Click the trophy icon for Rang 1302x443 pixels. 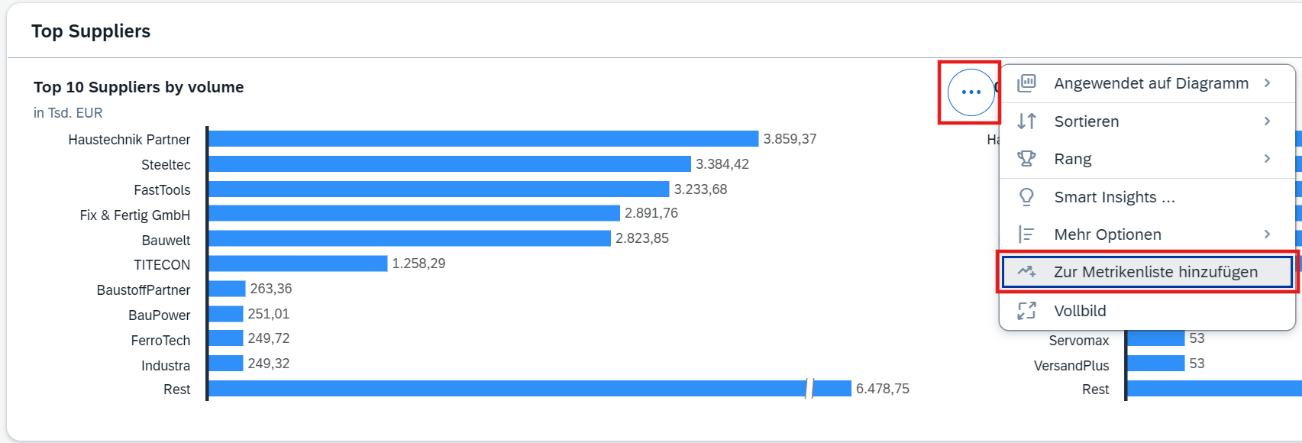pyautogui.click(x=1026, y=159)
